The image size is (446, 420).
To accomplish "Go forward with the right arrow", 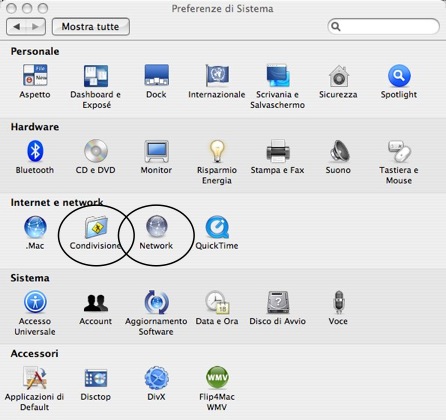I will (35, 27).
